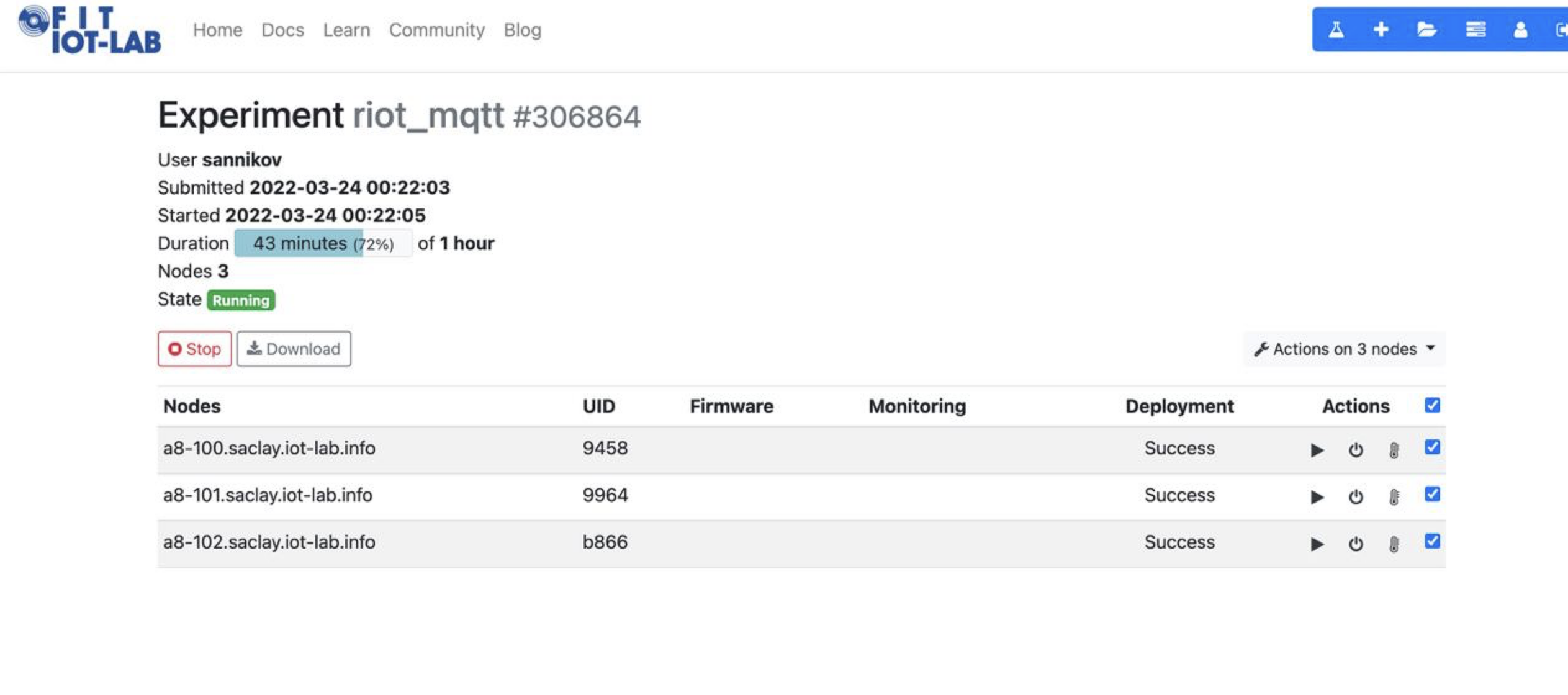The height and width of the screenshot is (695, 1568).
Task: Click thermometer icon for a8-102 node
Action: [x=1394, y=544]
